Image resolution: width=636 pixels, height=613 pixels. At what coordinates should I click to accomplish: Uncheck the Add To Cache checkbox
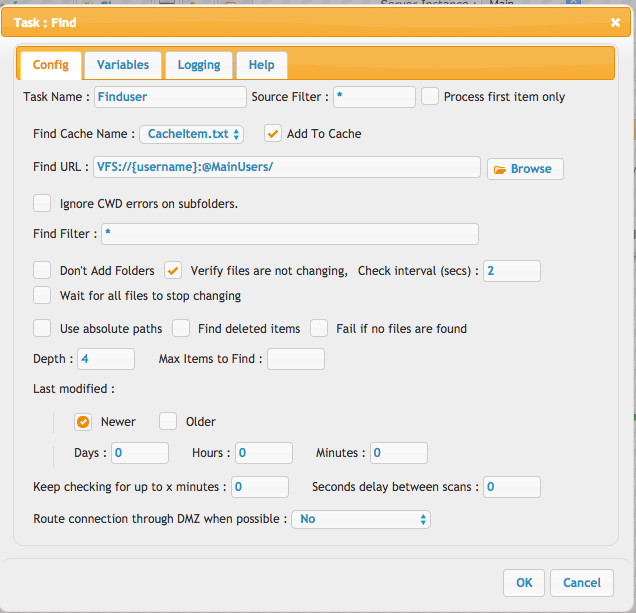[x=273, y=133]
